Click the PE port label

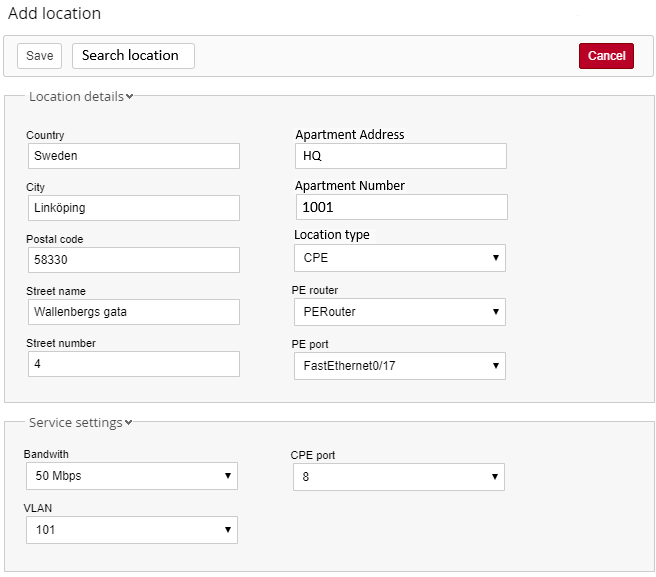point(310,344)
